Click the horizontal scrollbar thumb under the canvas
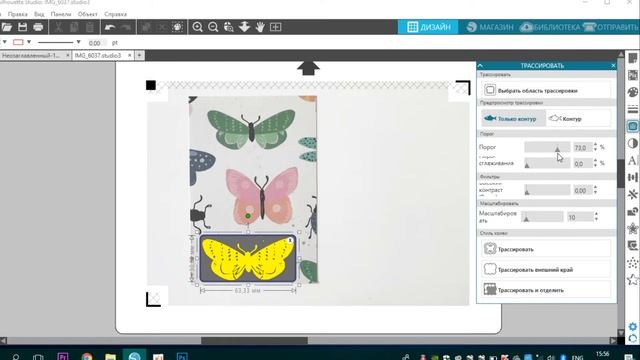This screenshot has width=640, height=360. click(x=254, y=340)
